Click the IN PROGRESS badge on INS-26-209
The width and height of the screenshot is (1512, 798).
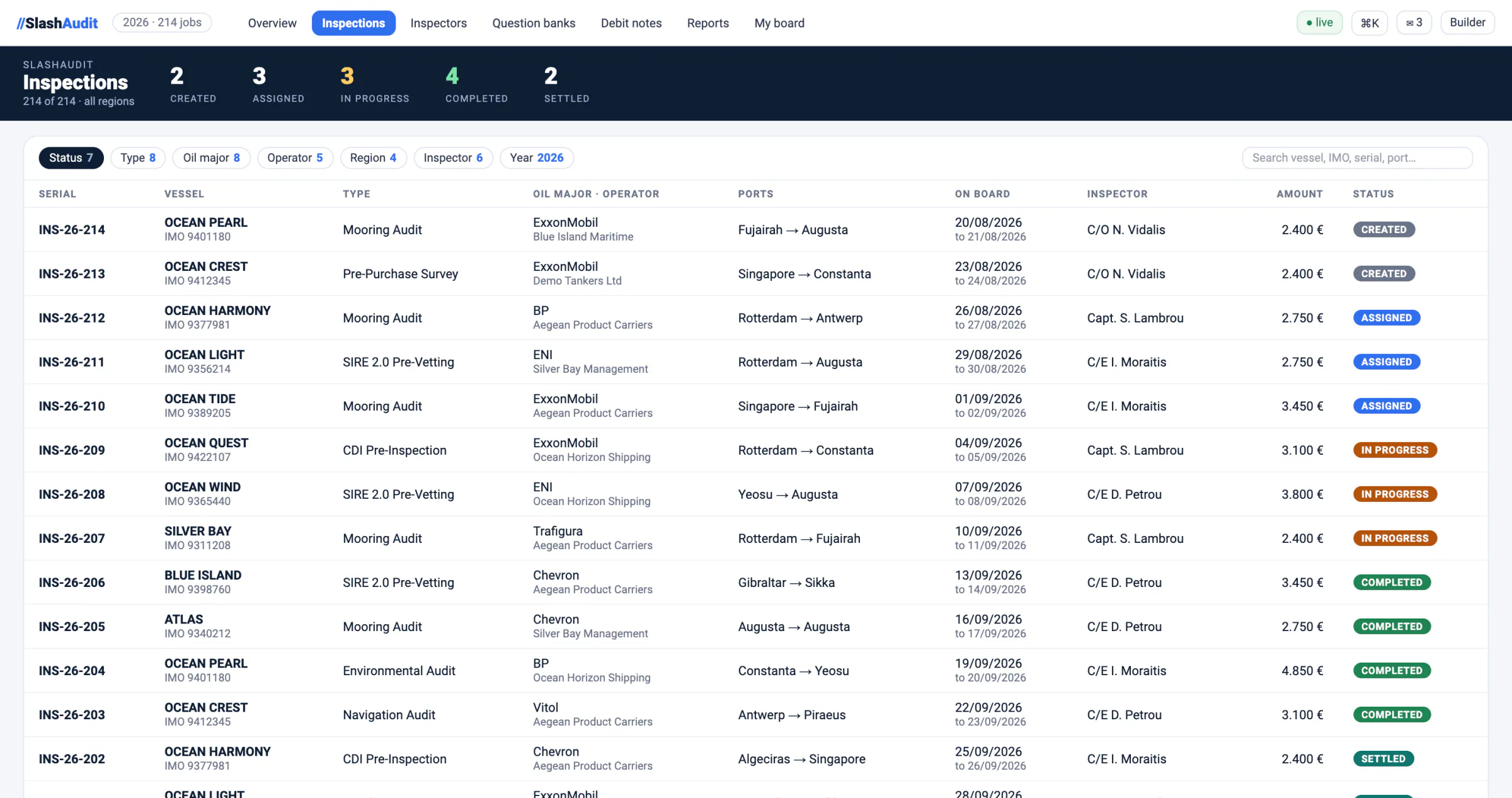[x=1395, y=450]
